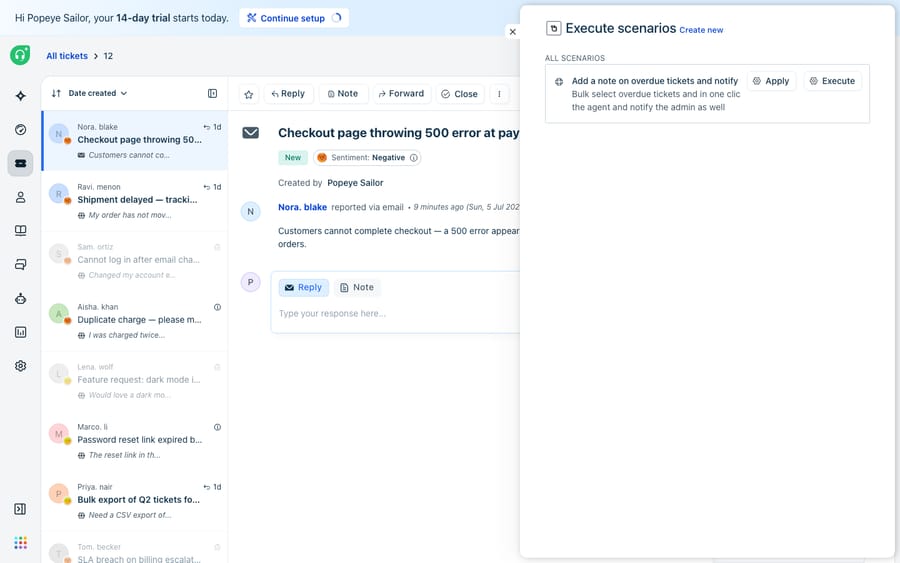Click the New status tag
900x563 pixels.
click(293, 158)
